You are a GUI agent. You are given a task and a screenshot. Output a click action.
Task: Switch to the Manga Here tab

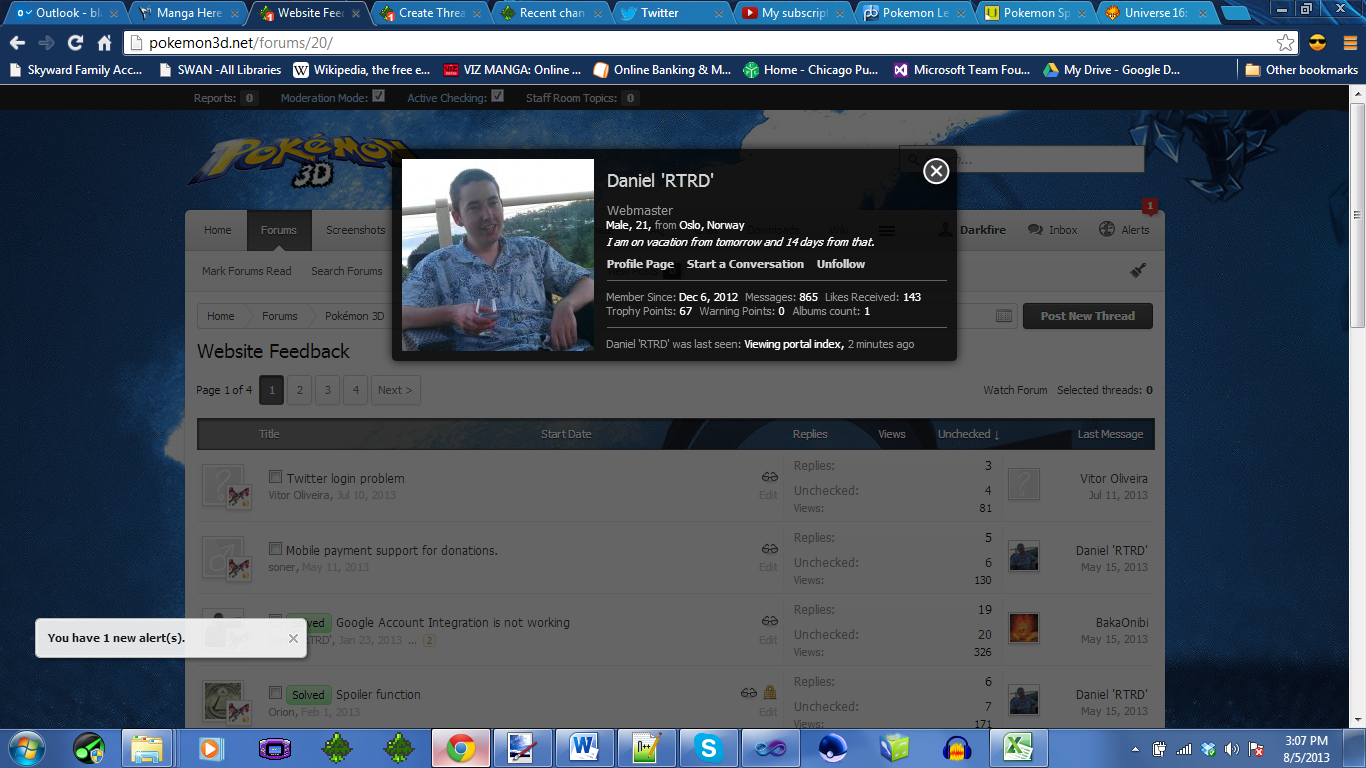click(188, 13)
